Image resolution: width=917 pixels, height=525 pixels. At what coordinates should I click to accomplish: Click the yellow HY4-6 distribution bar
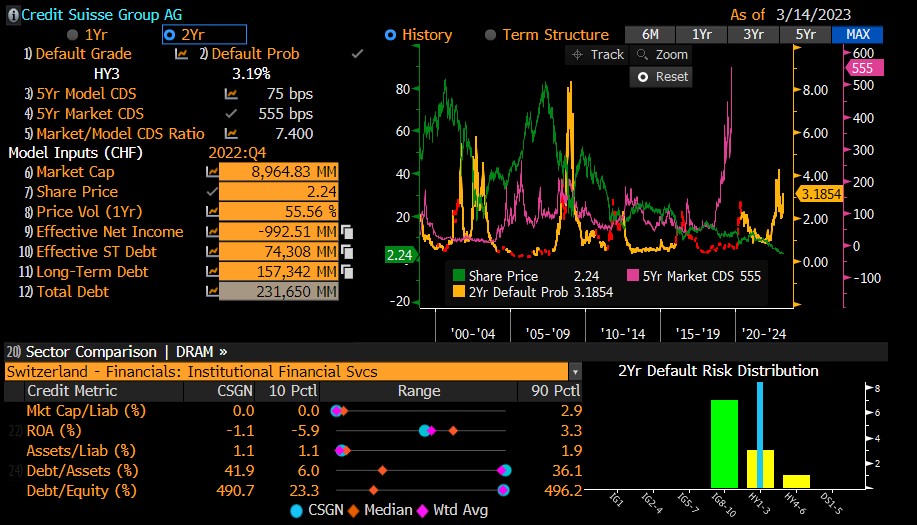pyautogui.click(x=796, y=482)
